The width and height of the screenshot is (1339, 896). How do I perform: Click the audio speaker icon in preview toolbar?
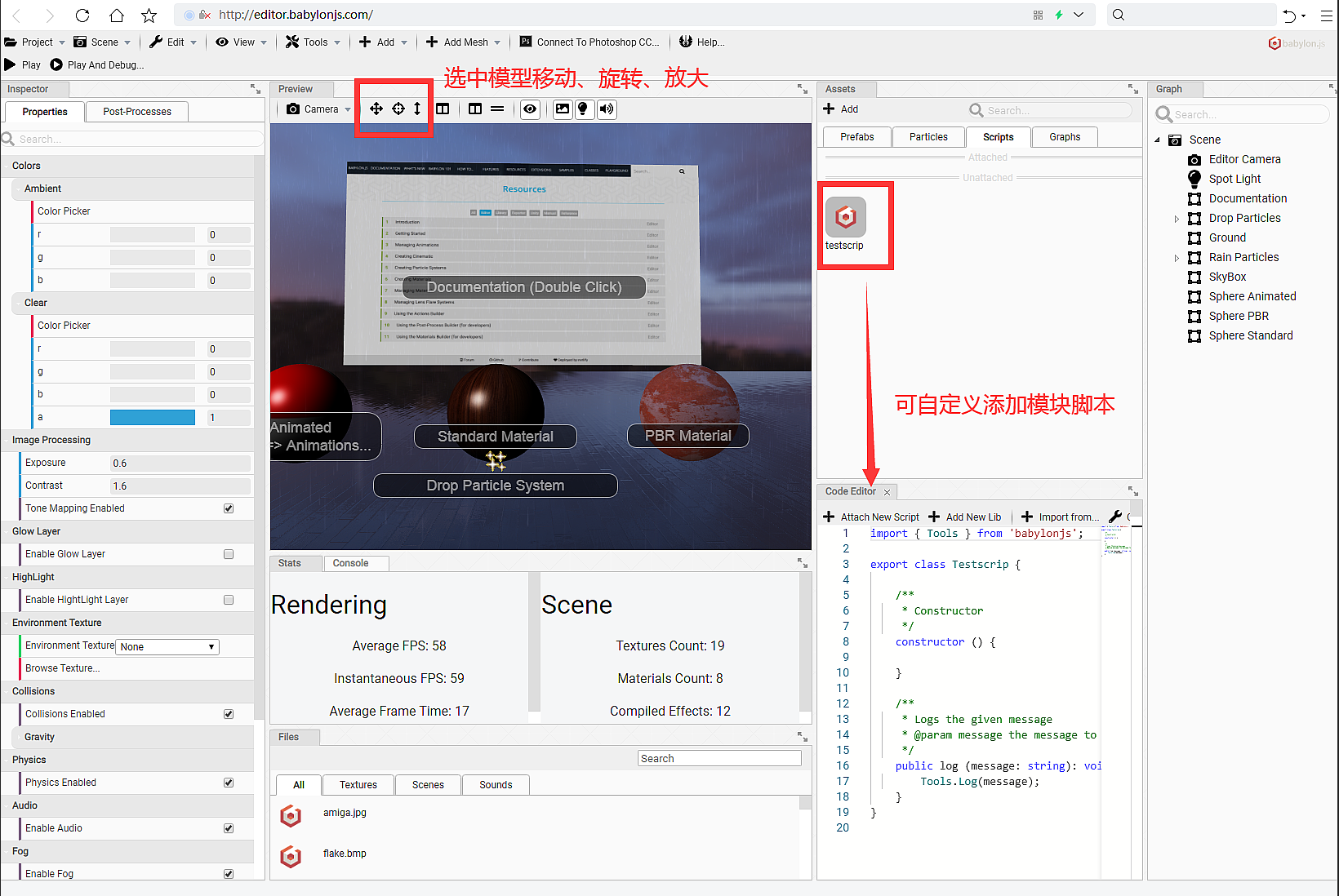coord(607,109)
